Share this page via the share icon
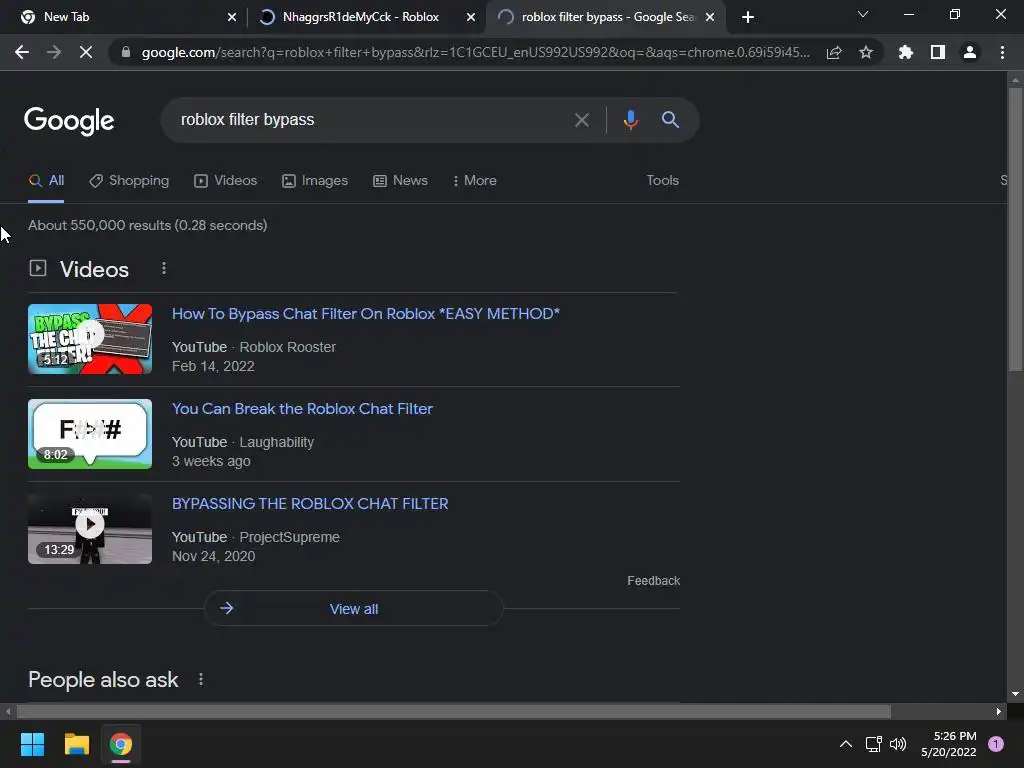Viewport: 1024px width, 768px height. [x=834, y=52]
